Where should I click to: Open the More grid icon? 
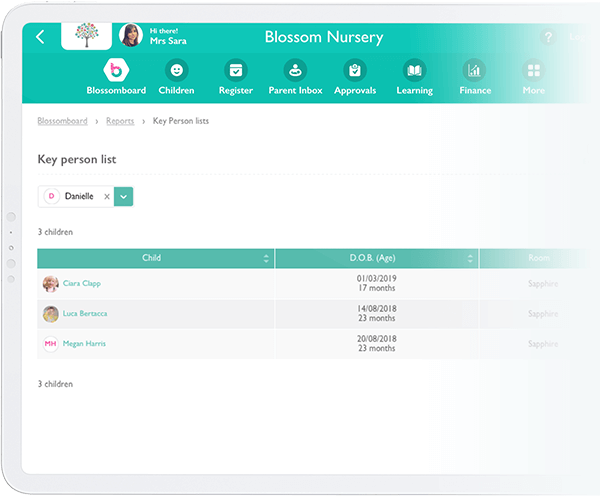(x=533, y=70)
